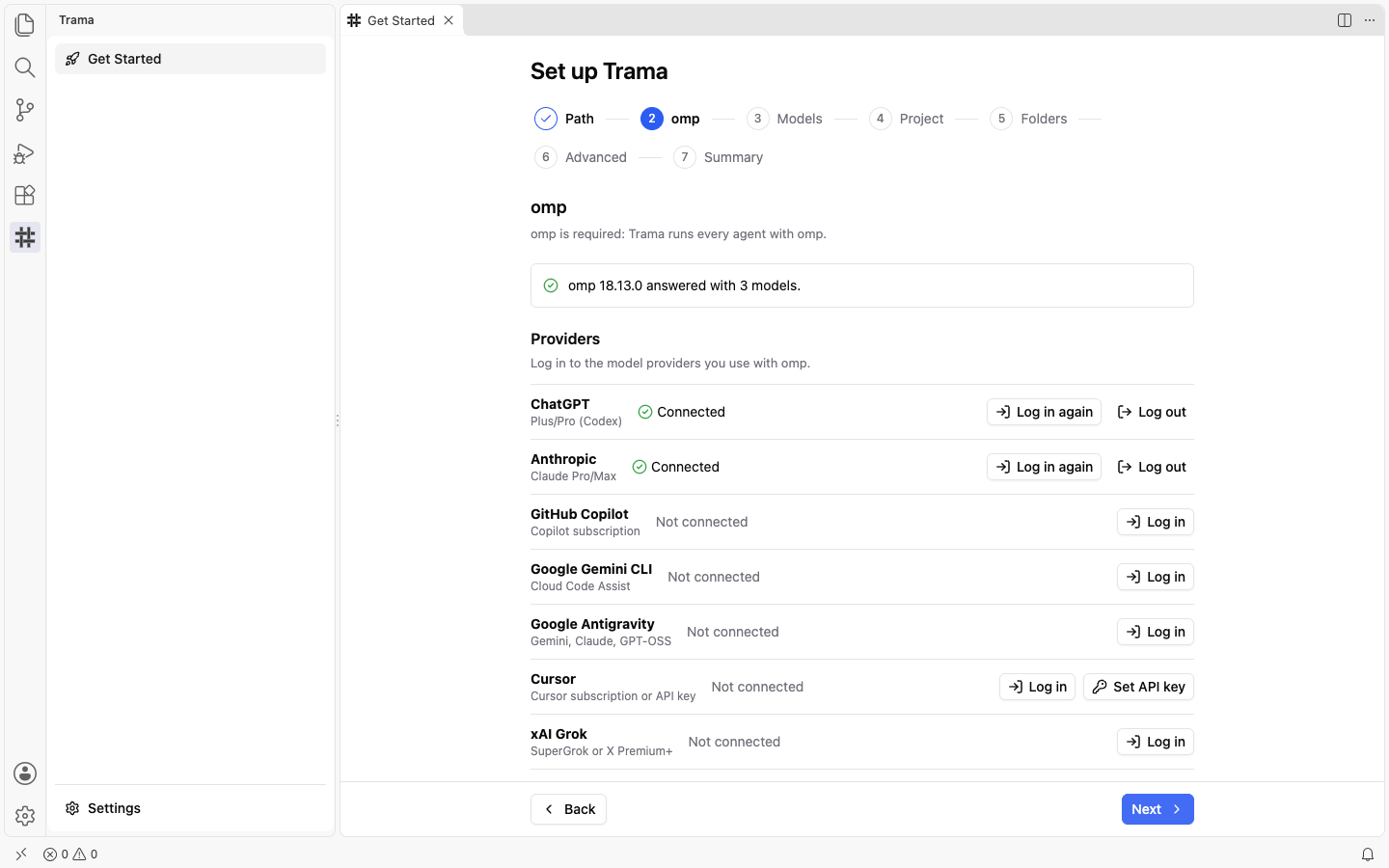
Task: Log out of ChatGPT
Action: pos(1152,412)
